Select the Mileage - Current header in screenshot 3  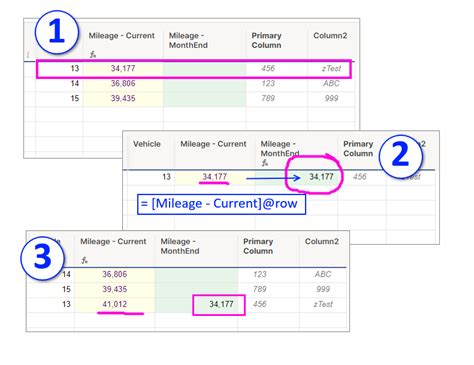pyautogui.click(x=113, y=242)
